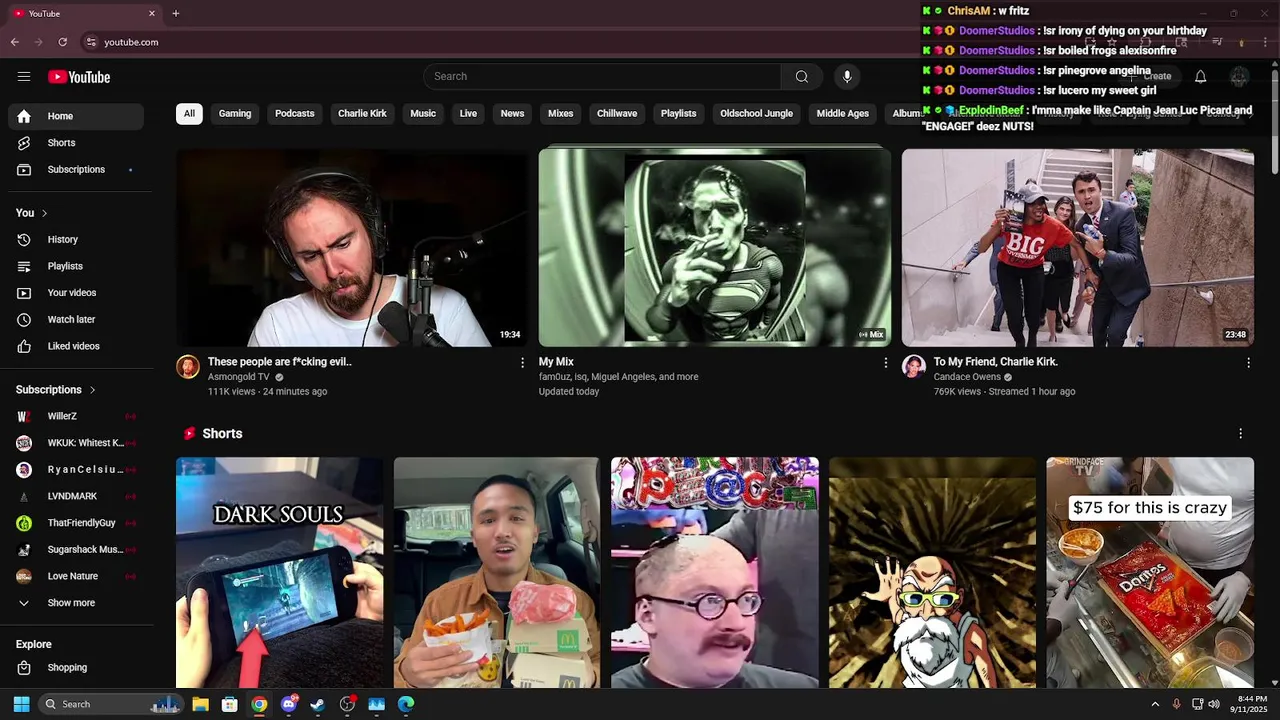Open the options menu for My Mix

click(885, 363)
